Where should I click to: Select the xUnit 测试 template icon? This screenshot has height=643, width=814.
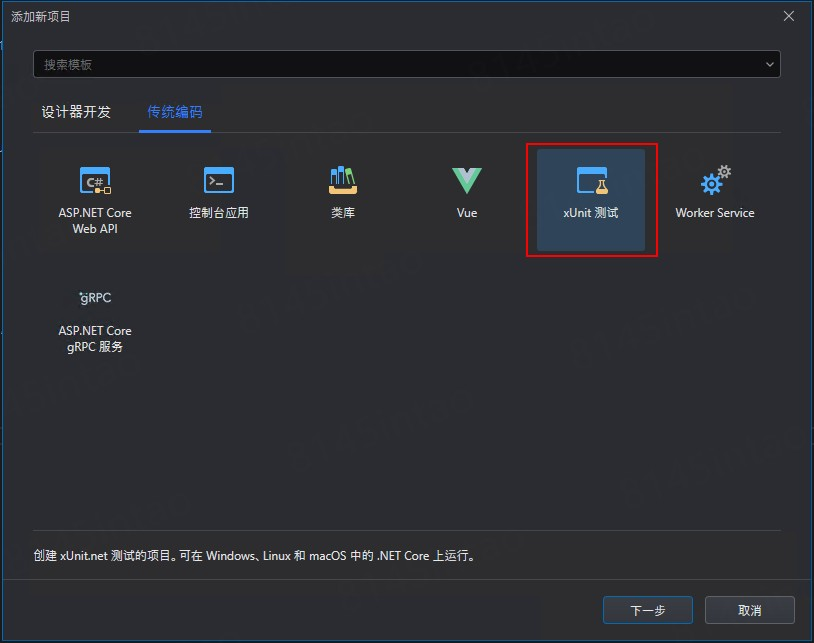tap(591, 180)
